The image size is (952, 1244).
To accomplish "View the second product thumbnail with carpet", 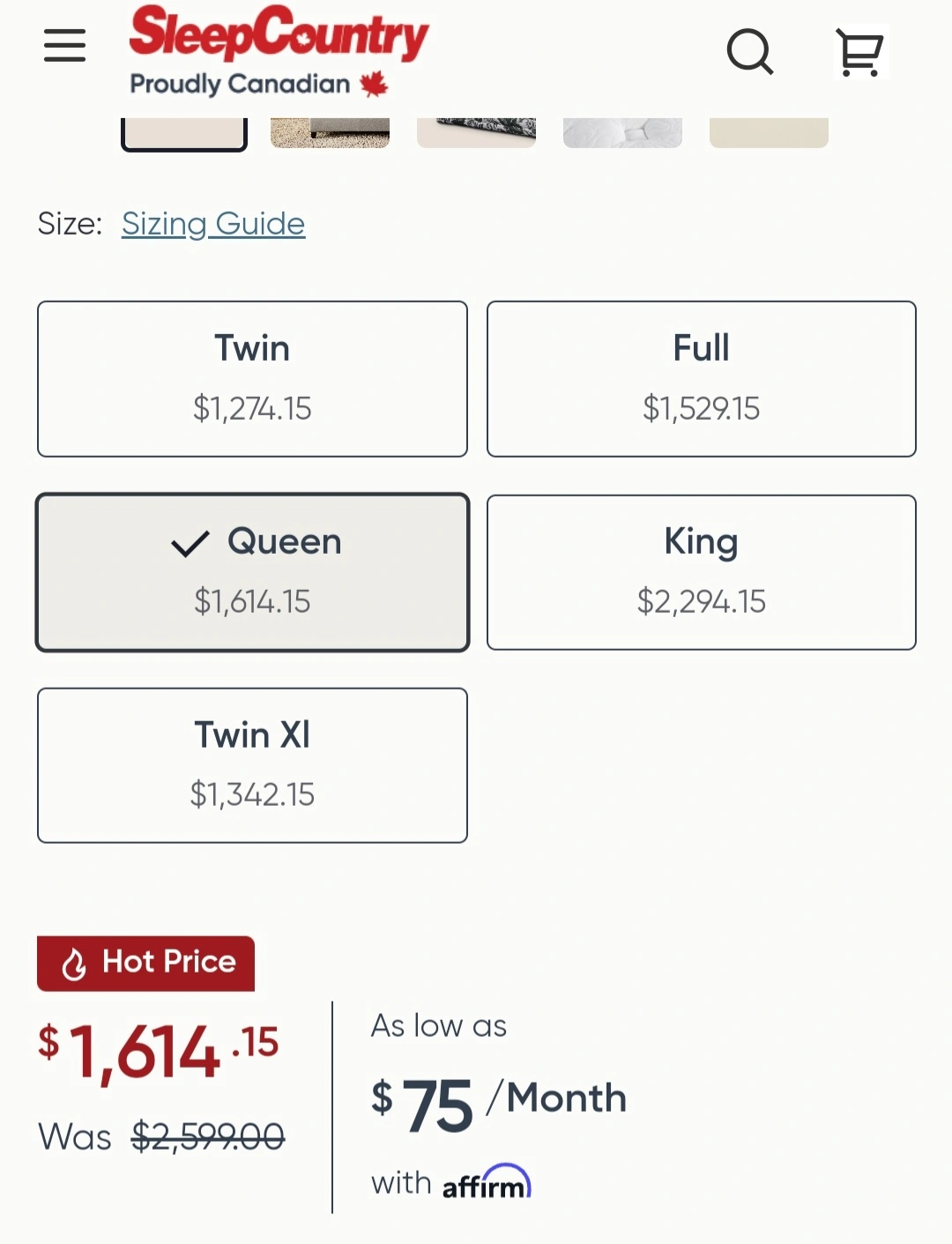I will (x=330, y=132).
